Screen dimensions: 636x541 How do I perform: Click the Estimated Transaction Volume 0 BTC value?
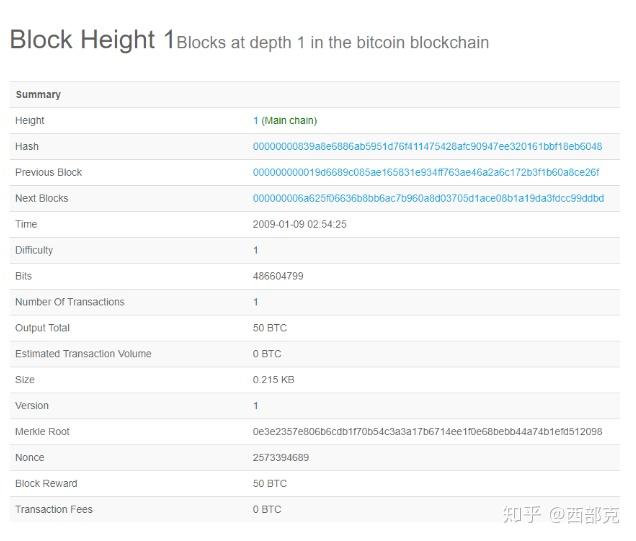coord(267,354)
